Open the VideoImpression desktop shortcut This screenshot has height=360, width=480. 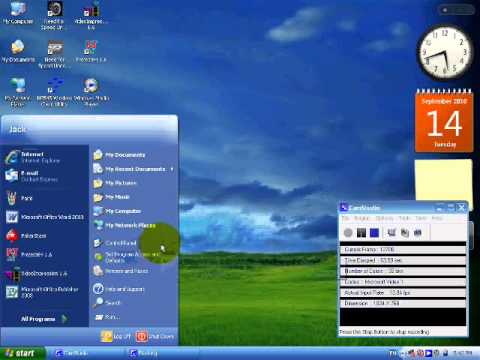click(x=91, y=15)
